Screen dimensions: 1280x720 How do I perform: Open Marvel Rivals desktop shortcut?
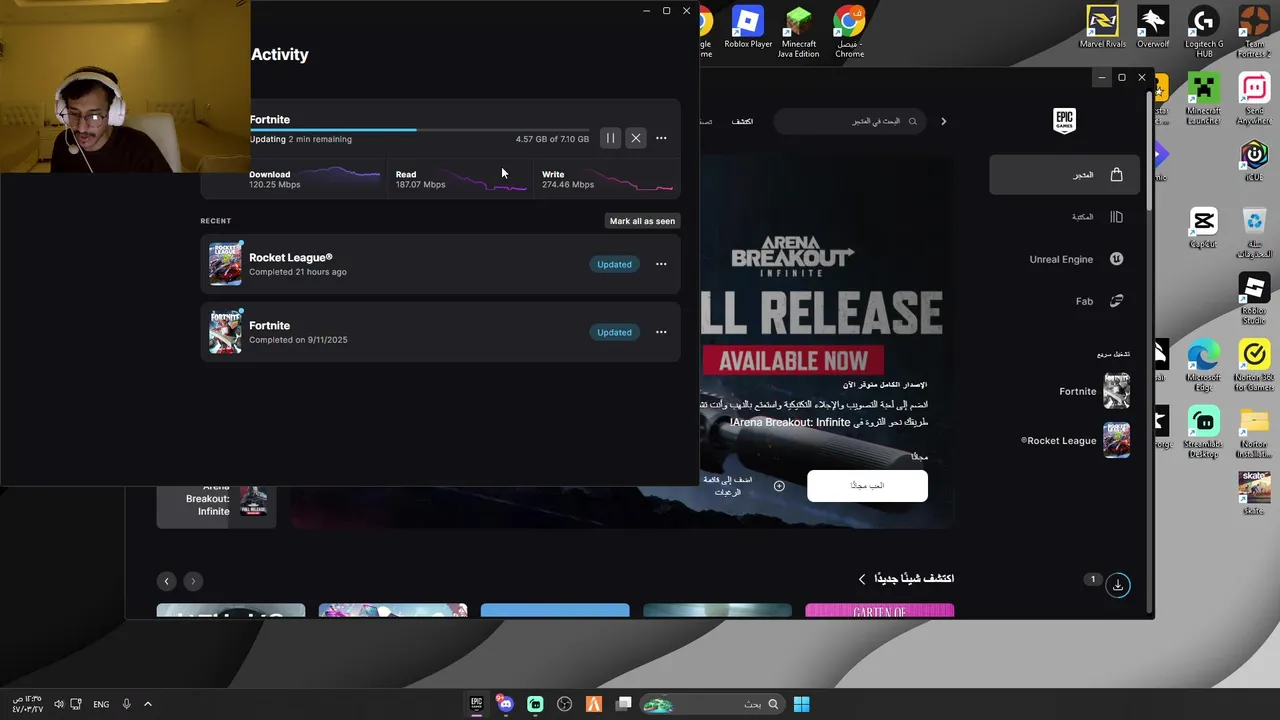coord(1102,29)
